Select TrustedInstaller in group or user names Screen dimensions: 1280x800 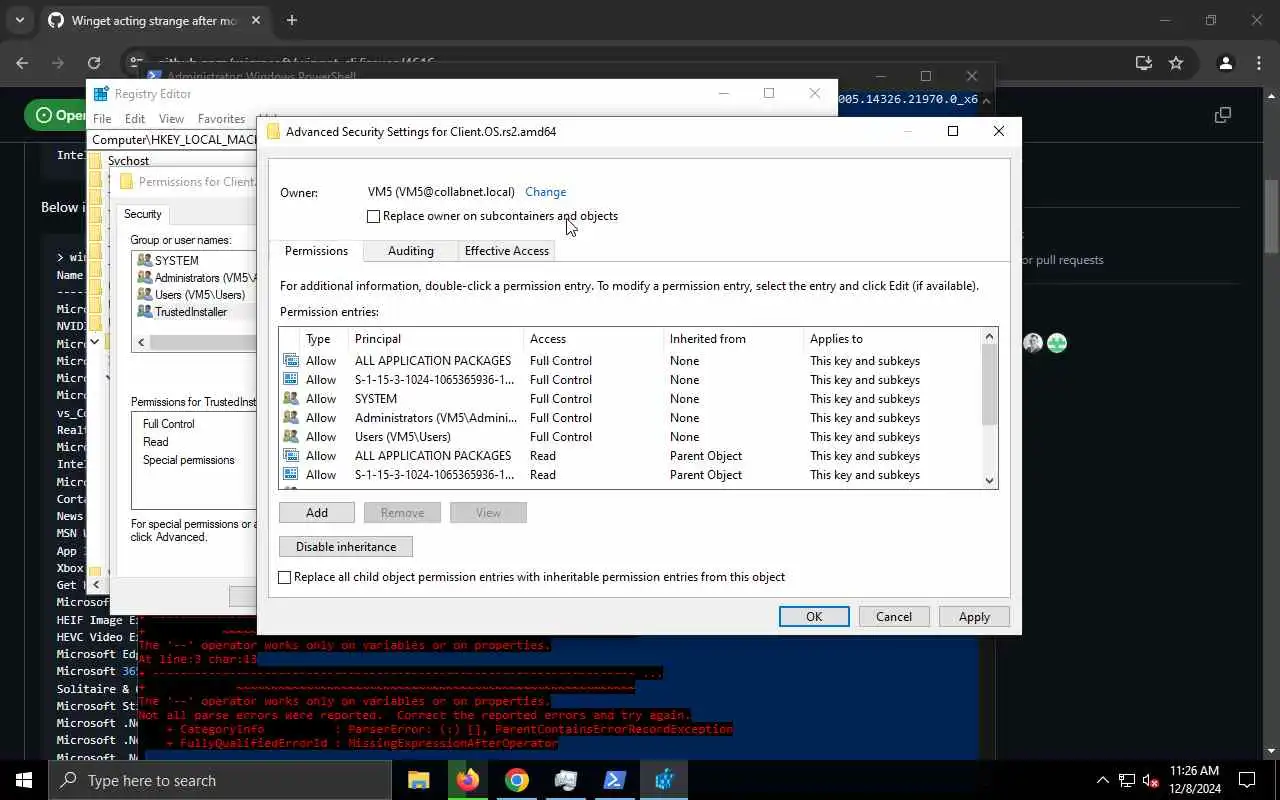click(x=190, y=312)
